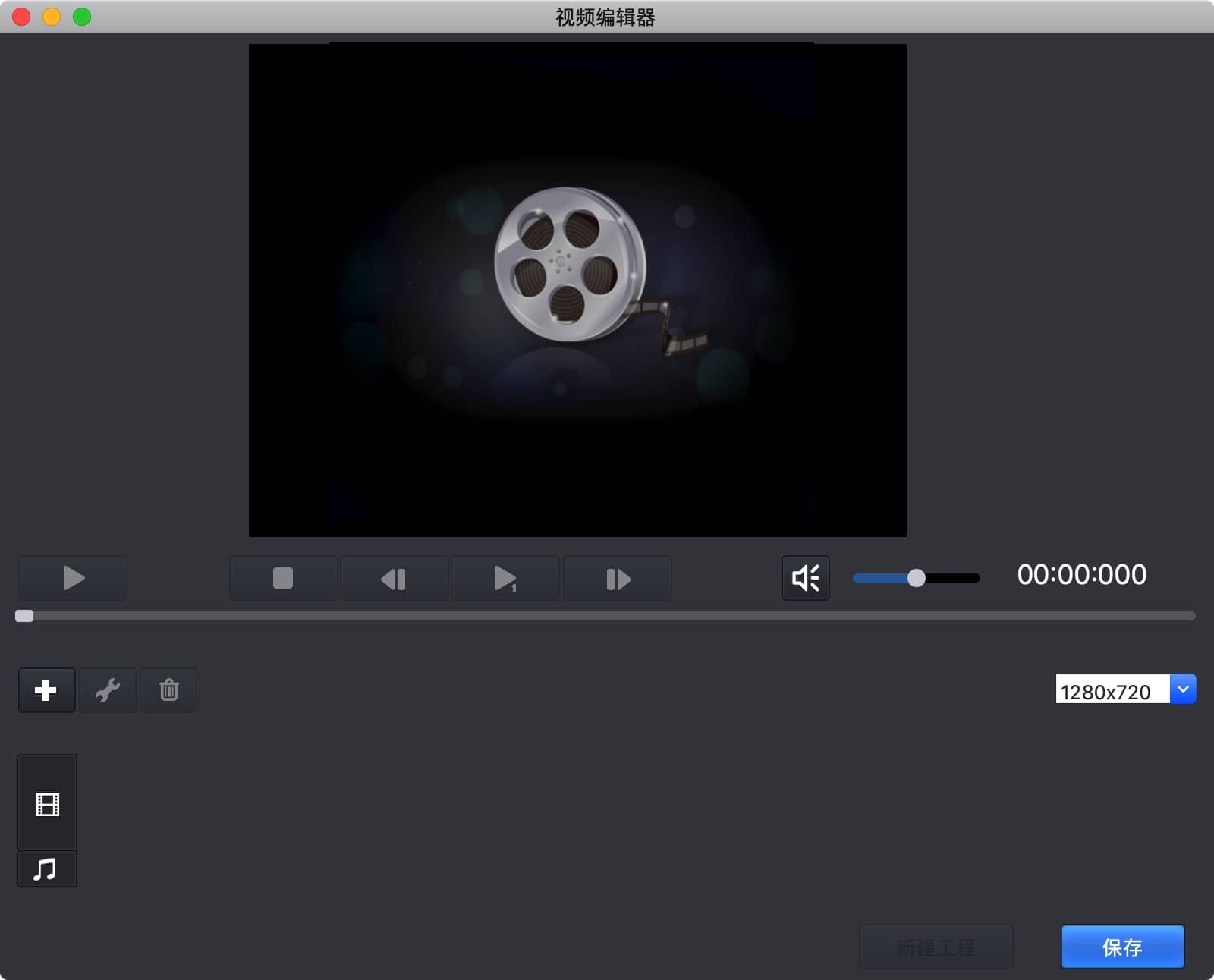Select the video track film icon
Screen dimensions: 1214x980
point(47,803)
